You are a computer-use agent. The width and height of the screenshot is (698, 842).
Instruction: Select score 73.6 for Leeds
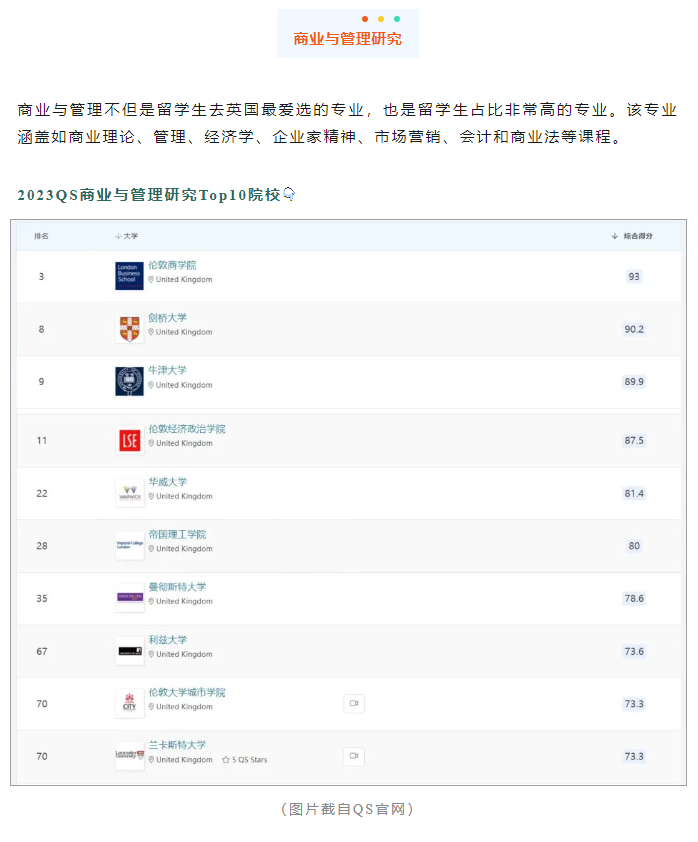coord(634,651)
